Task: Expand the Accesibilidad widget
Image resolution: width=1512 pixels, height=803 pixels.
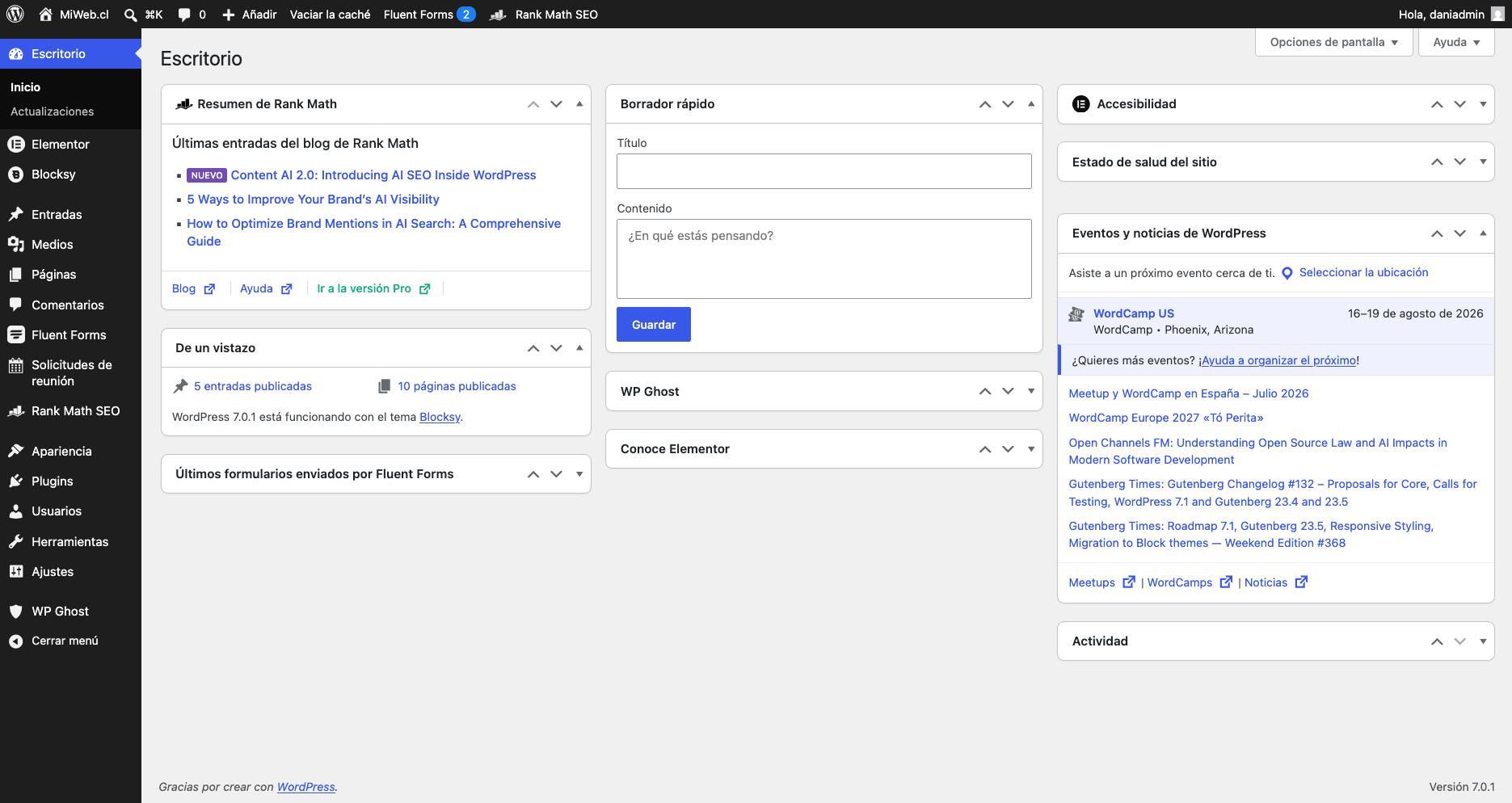Action: [1483, 104]
